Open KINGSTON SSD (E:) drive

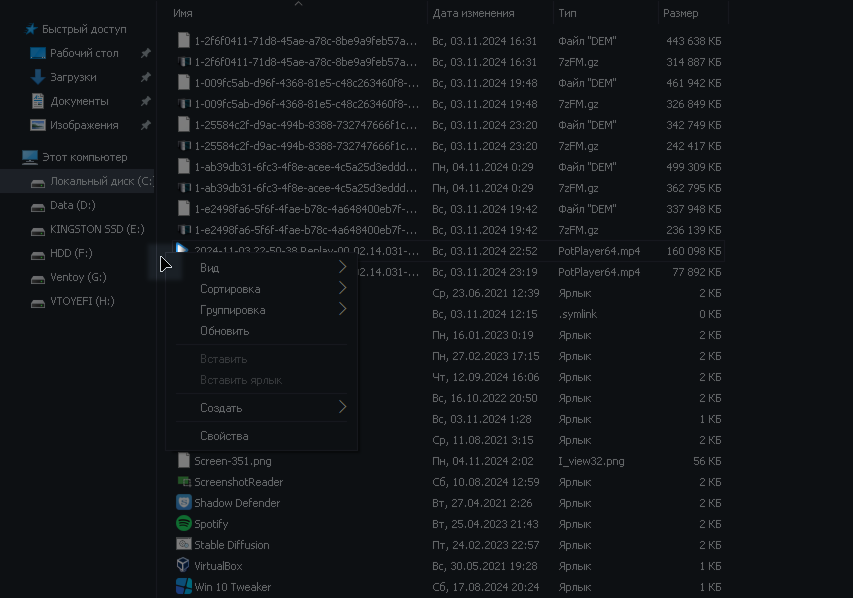pos(97,229)
